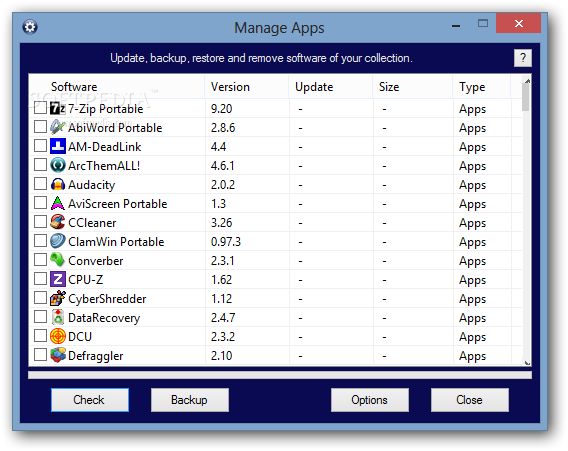Click the ClamWin Portable icon
Viewport: 568px width, 451px height.
pos(57,241)
